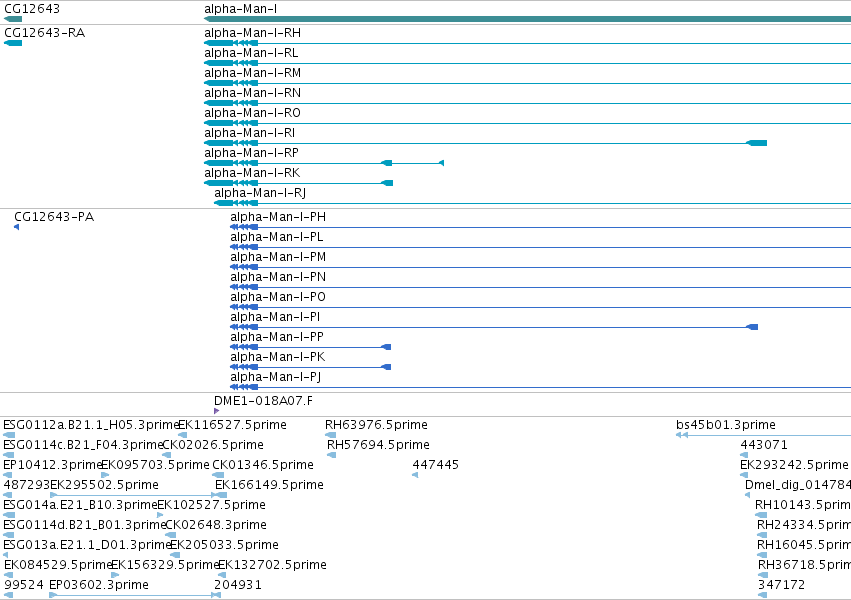This screenshot has width=851, height=600.
Task: Select EST EK156329.5prime
Action: (165, 565)
